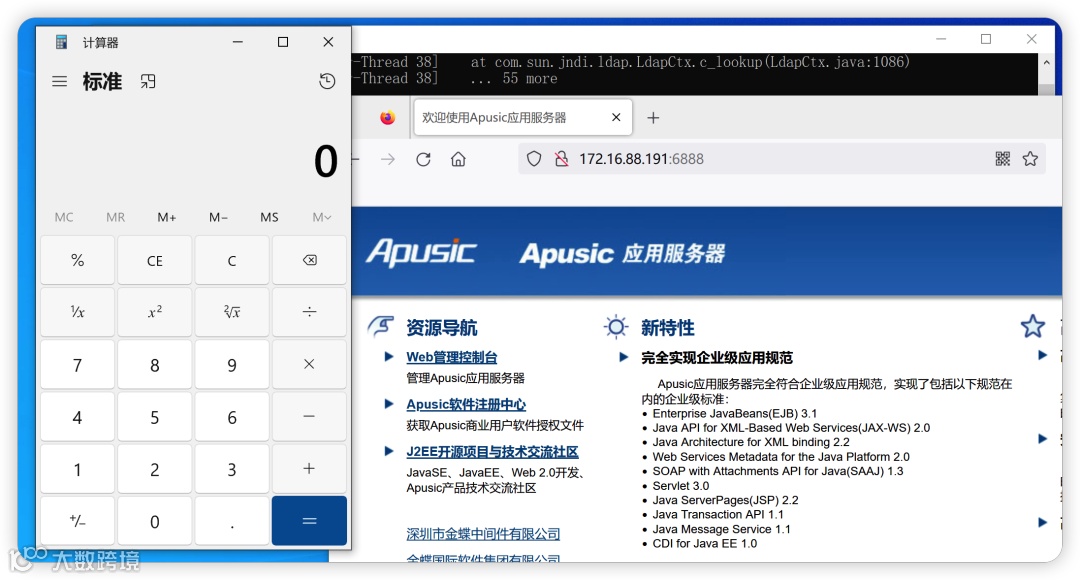The image size is (1080, 580).
Task: Click the plus/minus sign toggle key
Action: tap(78, 521)
